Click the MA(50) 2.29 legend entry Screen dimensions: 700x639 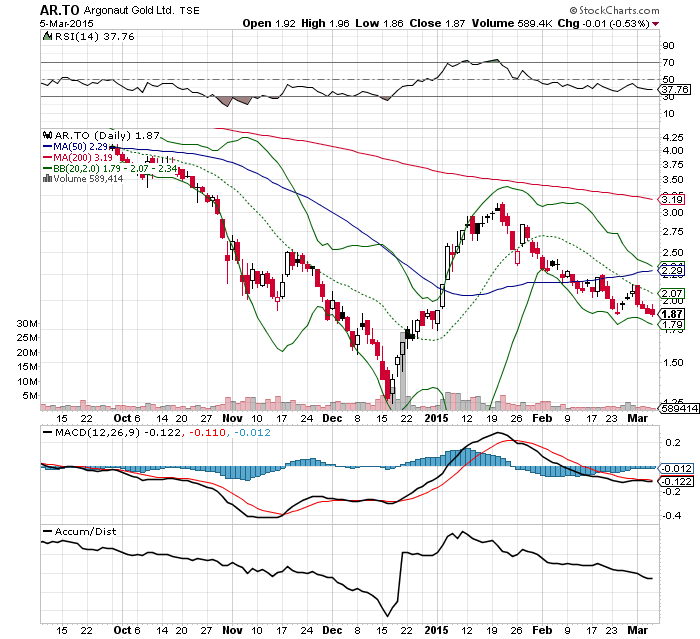(75, 146)
